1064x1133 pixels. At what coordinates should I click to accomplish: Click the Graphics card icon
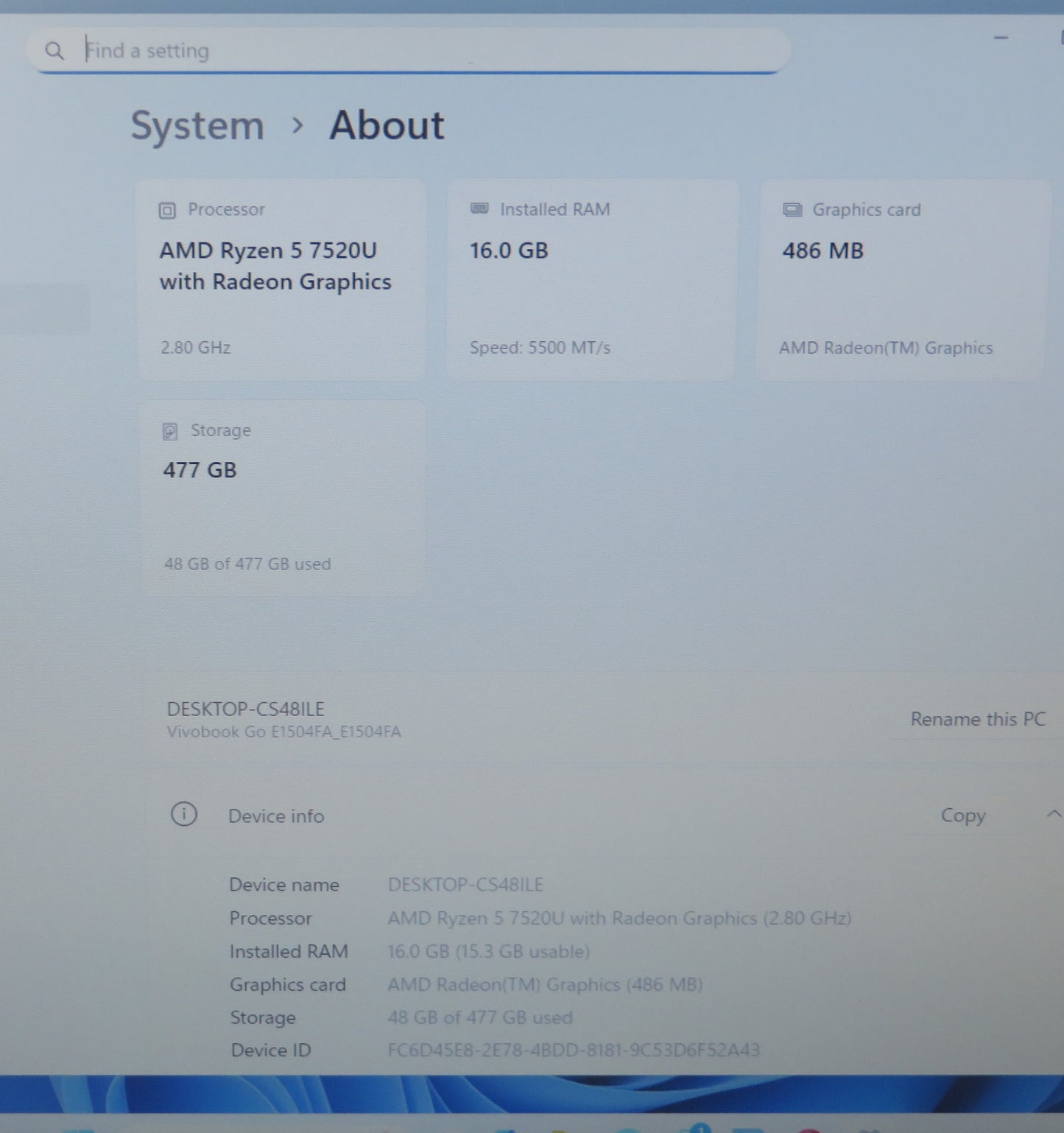pyautogui.click(x=792, y=210)
